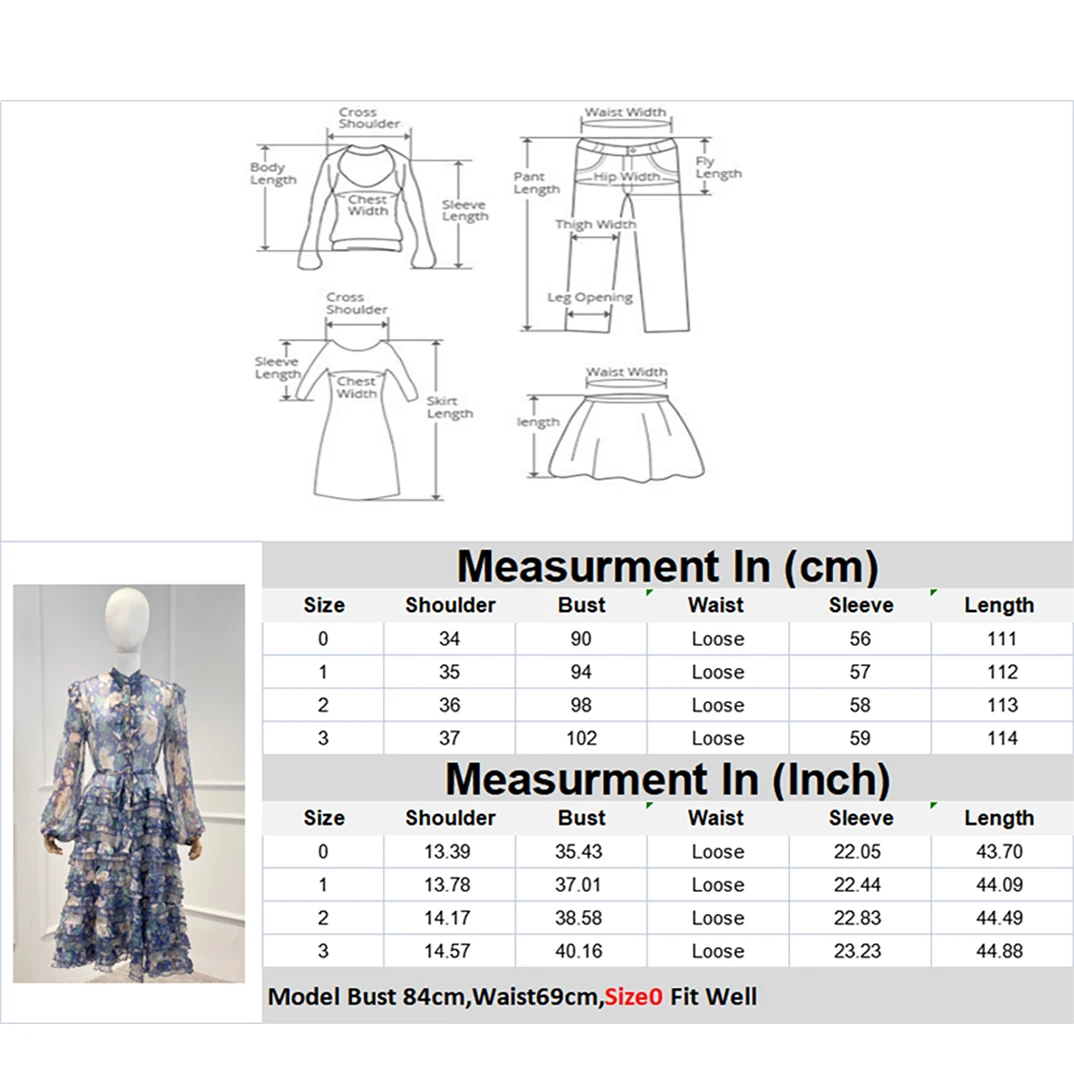The height and width of the screenshot is (1074, 1074).
Task: Select sleeve value 22.05 in inch table
Action: [858, 851]
